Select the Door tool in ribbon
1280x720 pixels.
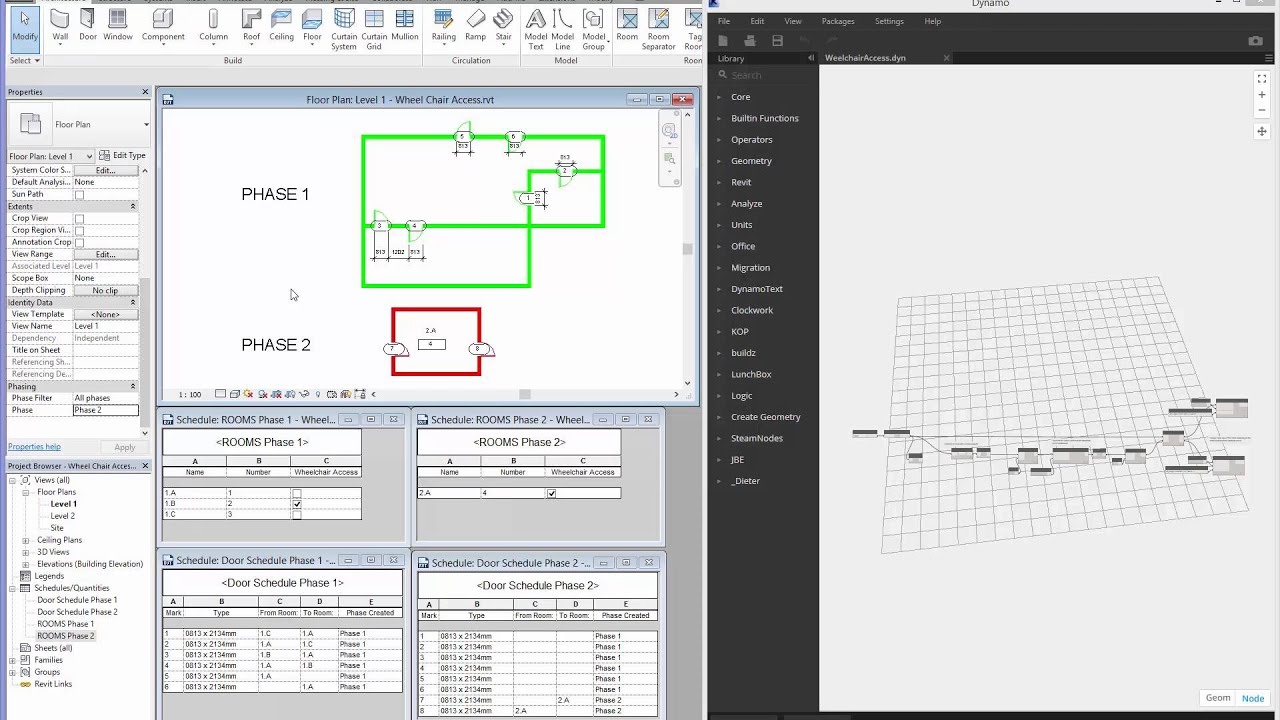tap(88, 24)
